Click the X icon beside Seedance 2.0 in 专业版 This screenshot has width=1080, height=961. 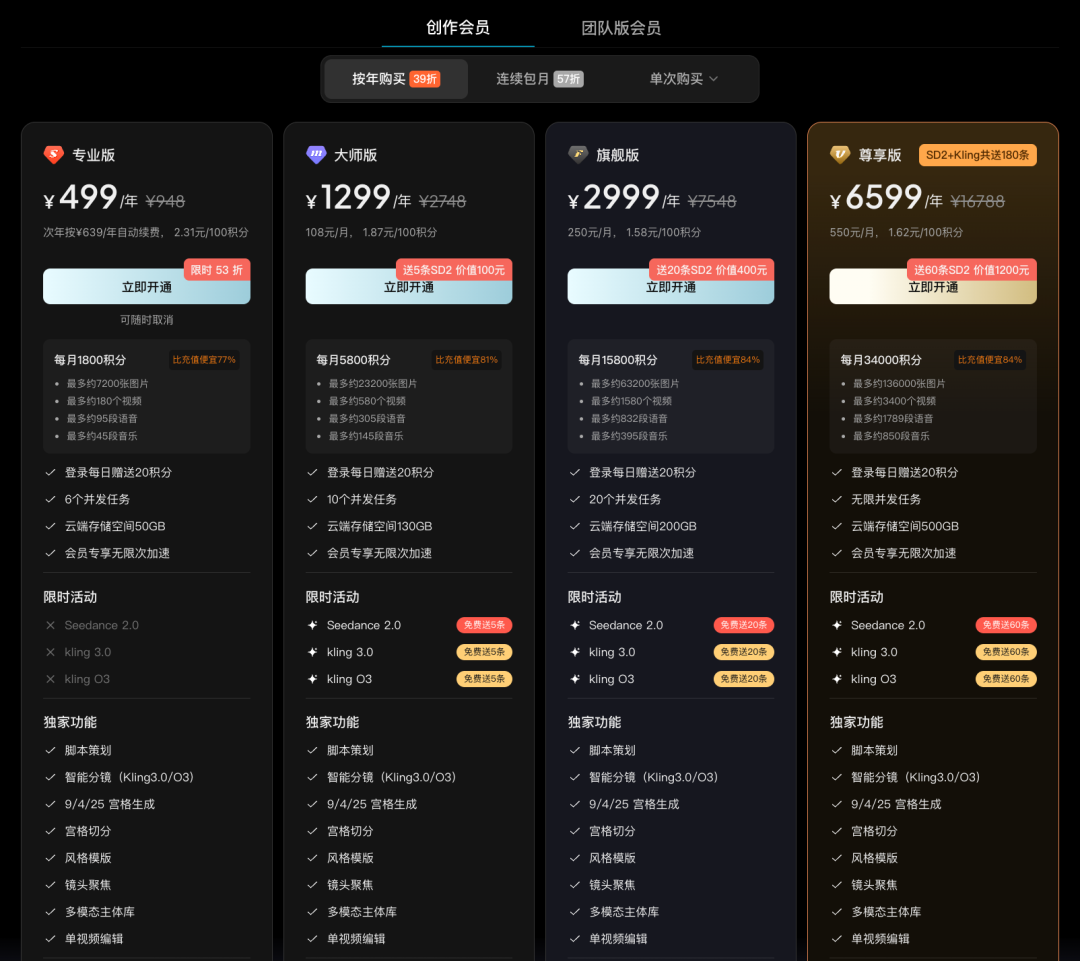(x=51, y=625)
